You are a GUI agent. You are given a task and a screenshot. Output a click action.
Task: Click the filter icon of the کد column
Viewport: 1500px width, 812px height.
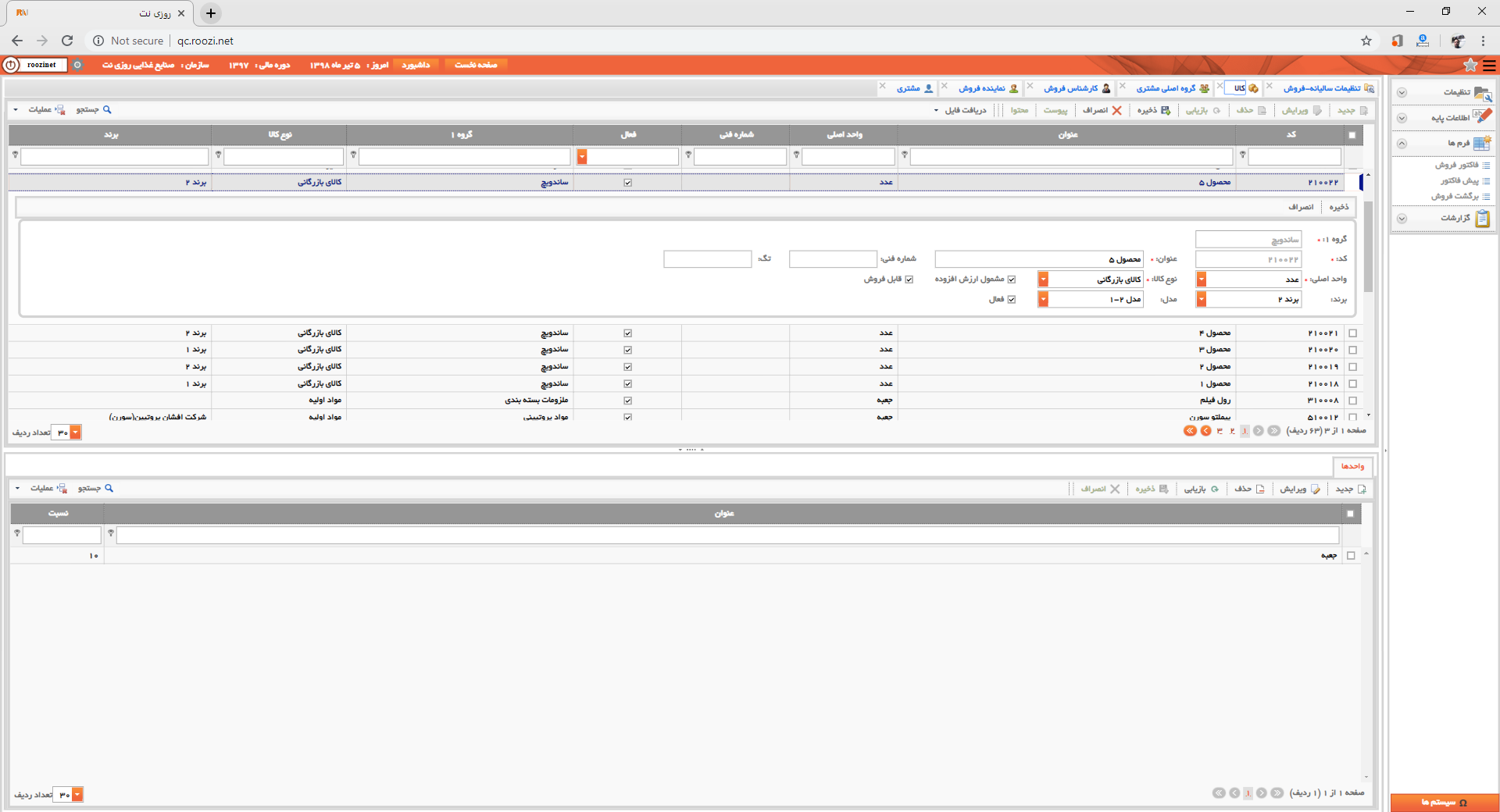[1242, 155]
